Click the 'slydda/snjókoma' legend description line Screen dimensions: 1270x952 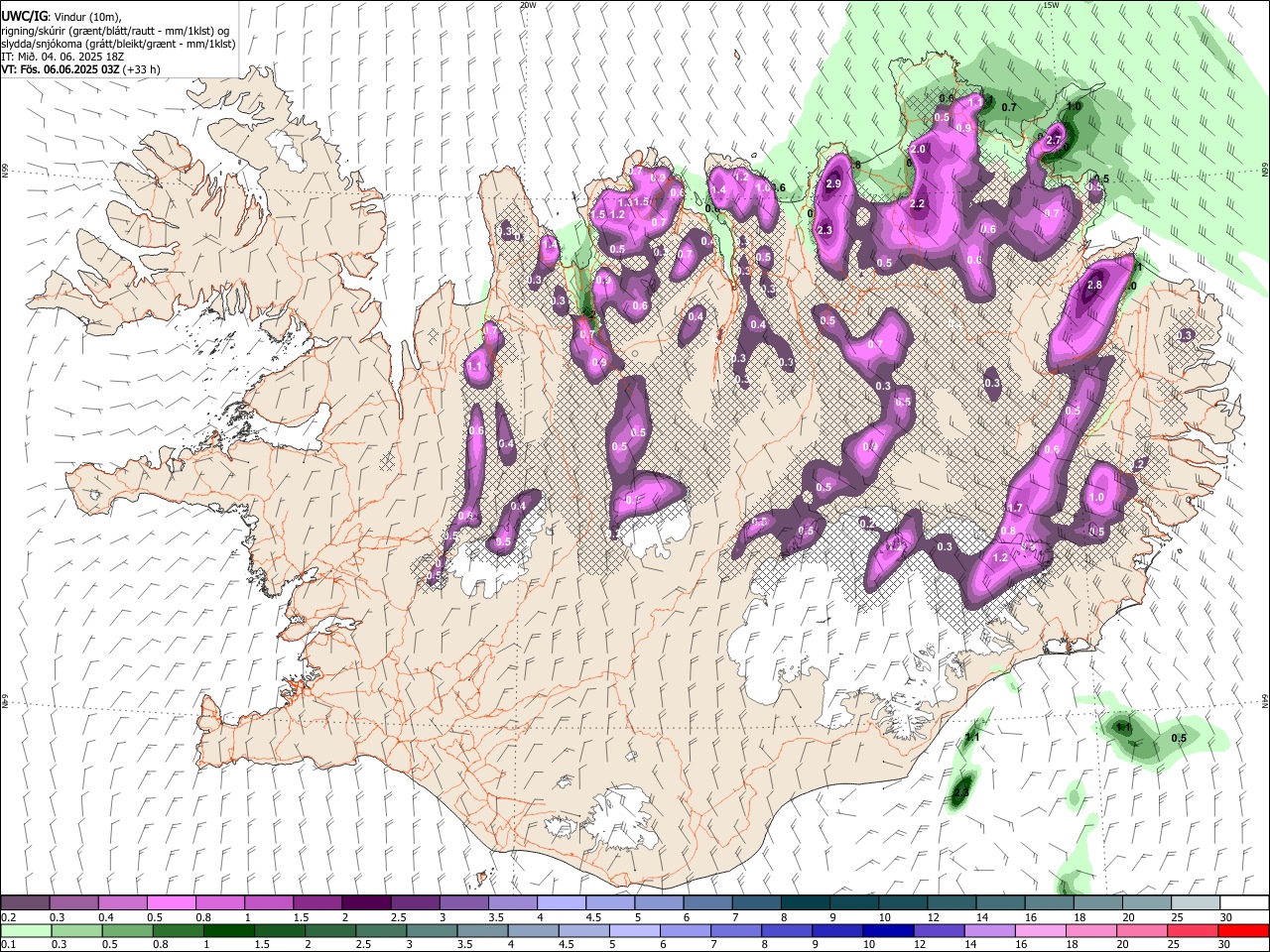pos(118,44)
